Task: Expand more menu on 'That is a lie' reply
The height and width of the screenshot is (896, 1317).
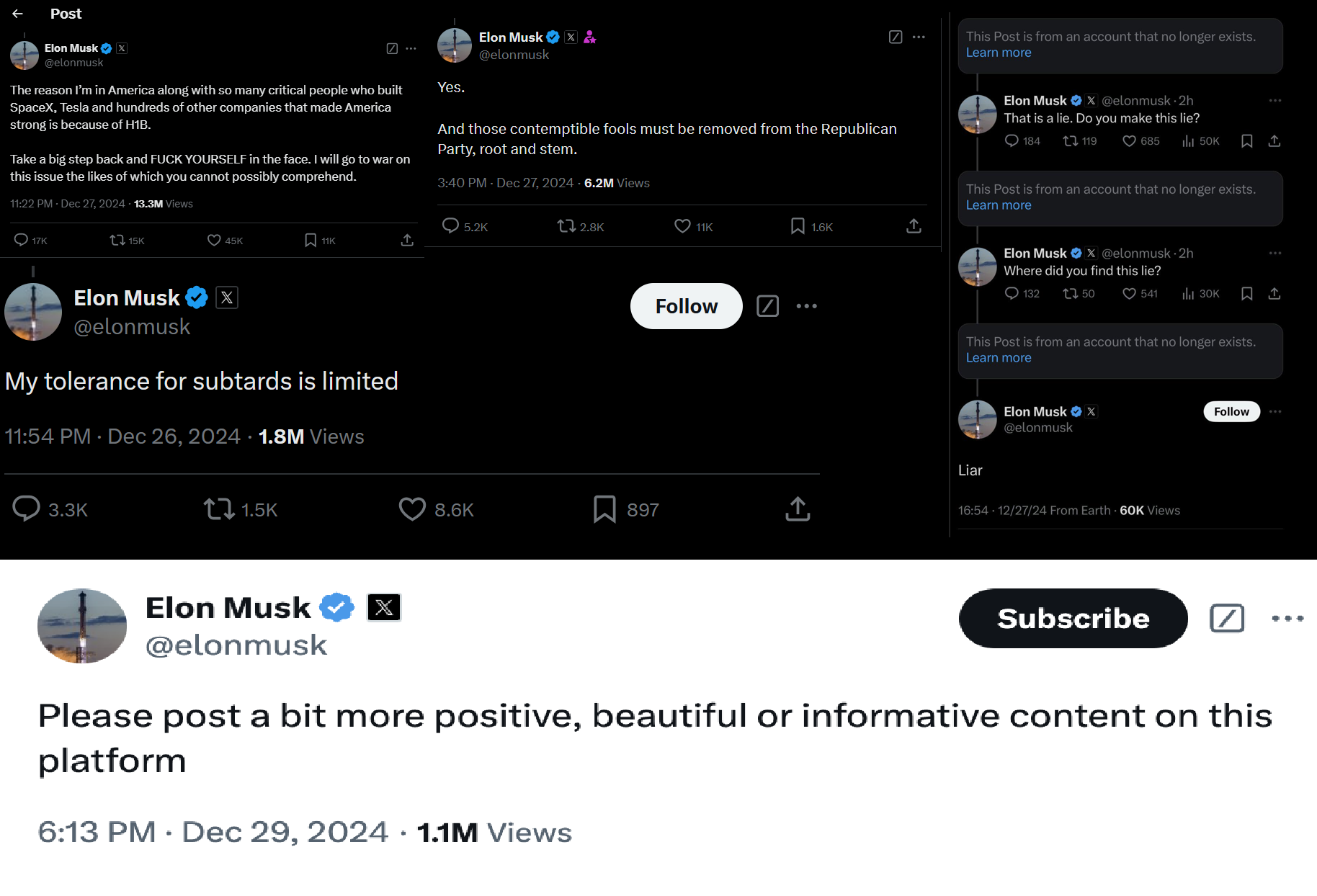Action: tap(1274, 101)
